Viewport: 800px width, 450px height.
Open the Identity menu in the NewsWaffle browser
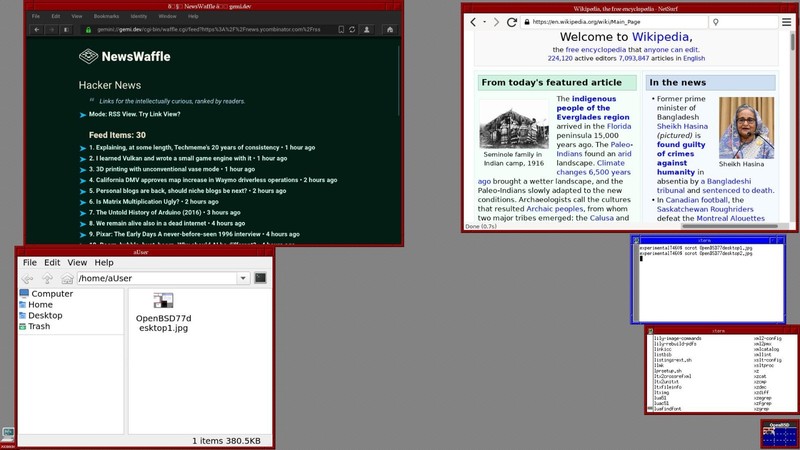point(138,16)
